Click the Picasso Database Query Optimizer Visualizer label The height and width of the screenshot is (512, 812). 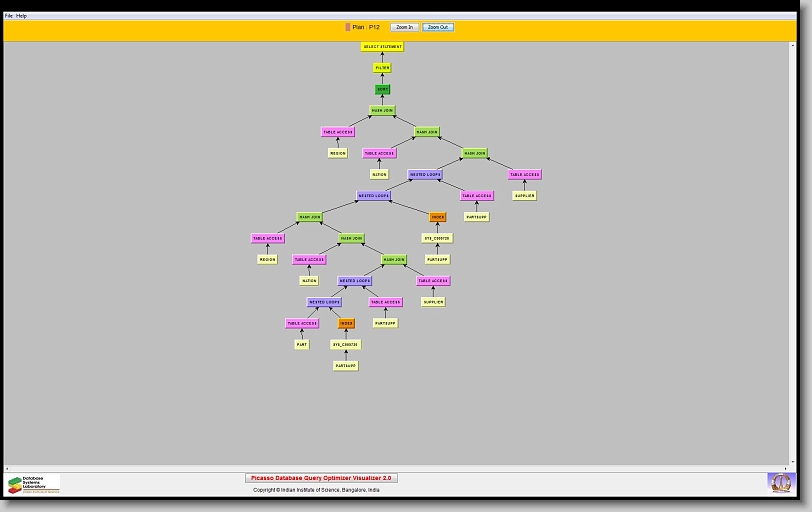click(x=321, y=478)
